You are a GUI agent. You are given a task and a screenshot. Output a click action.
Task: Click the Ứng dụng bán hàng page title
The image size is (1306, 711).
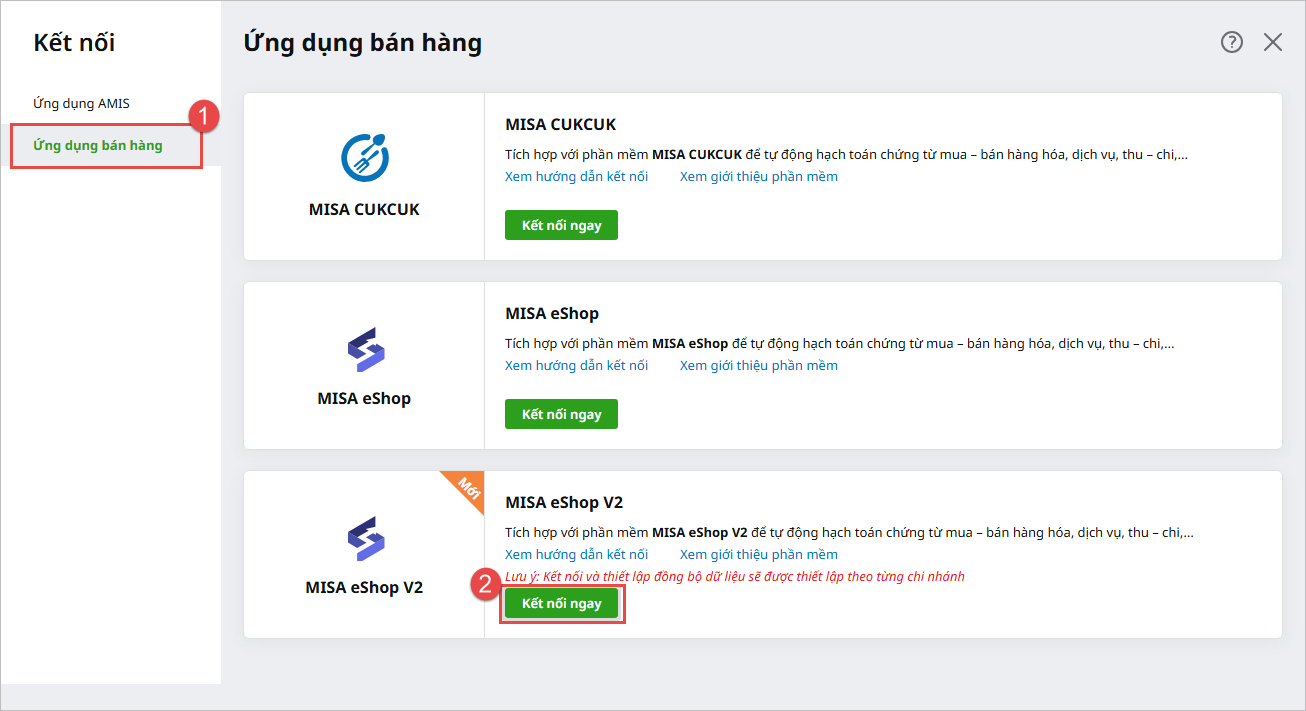pyautogui.click(x=363, y=43)
